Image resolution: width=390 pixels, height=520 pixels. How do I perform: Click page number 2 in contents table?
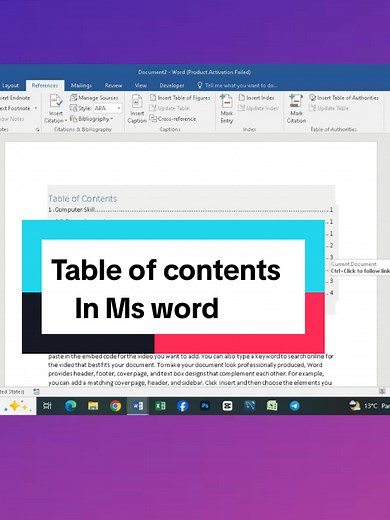pos(331,245)
